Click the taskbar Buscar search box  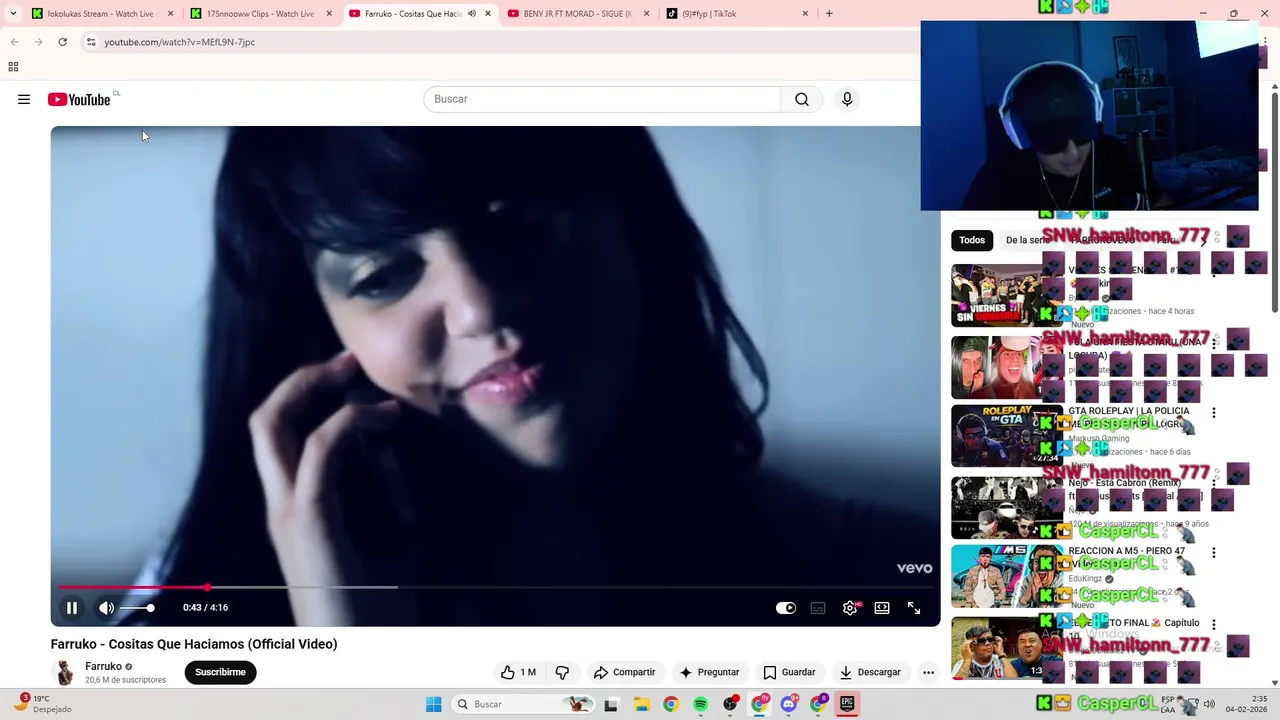522,704
